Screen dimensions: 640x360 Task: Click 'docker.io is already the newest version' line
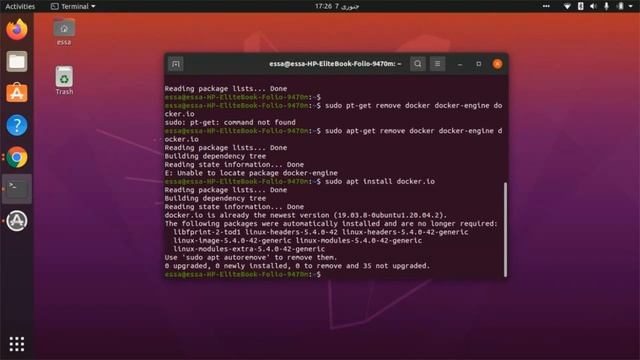[x=306, y=215]
